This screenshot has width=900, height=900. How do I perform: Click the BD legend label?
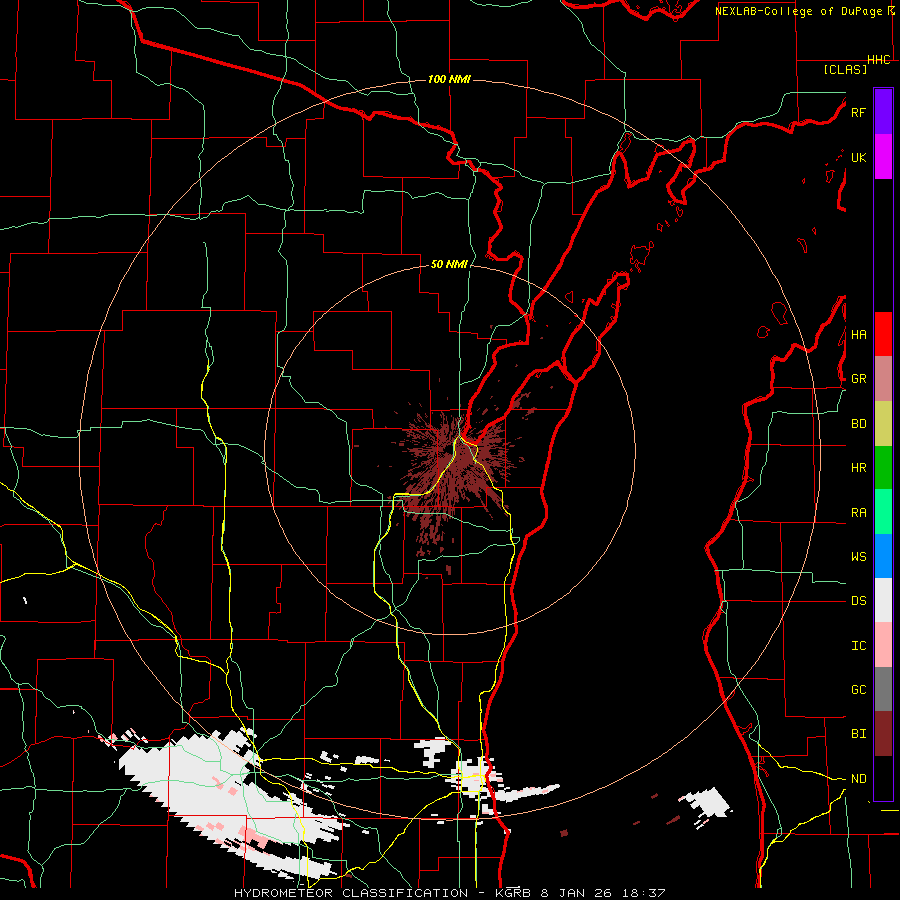point(858,424)
